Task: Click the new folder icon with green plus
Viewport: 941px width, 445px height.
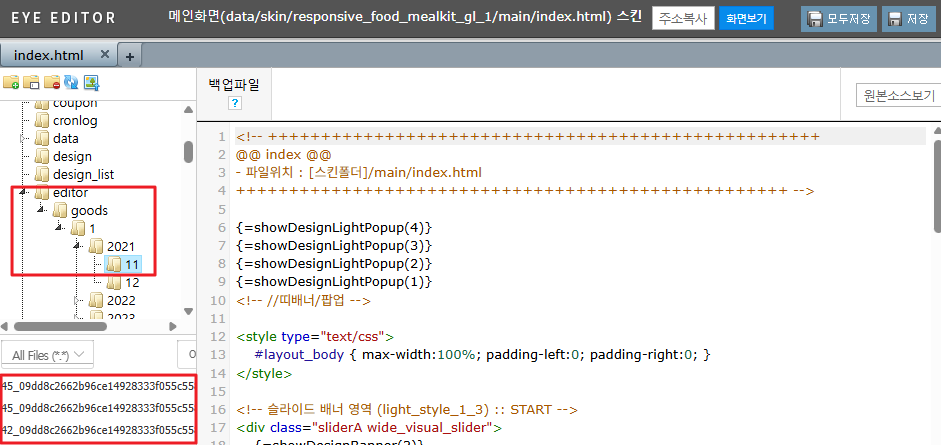Action: (11, 82)
